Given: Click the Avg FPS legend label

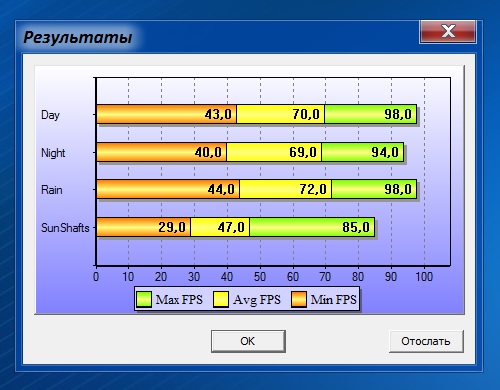Looking at the screenshot, I should [x=257, y=299].
